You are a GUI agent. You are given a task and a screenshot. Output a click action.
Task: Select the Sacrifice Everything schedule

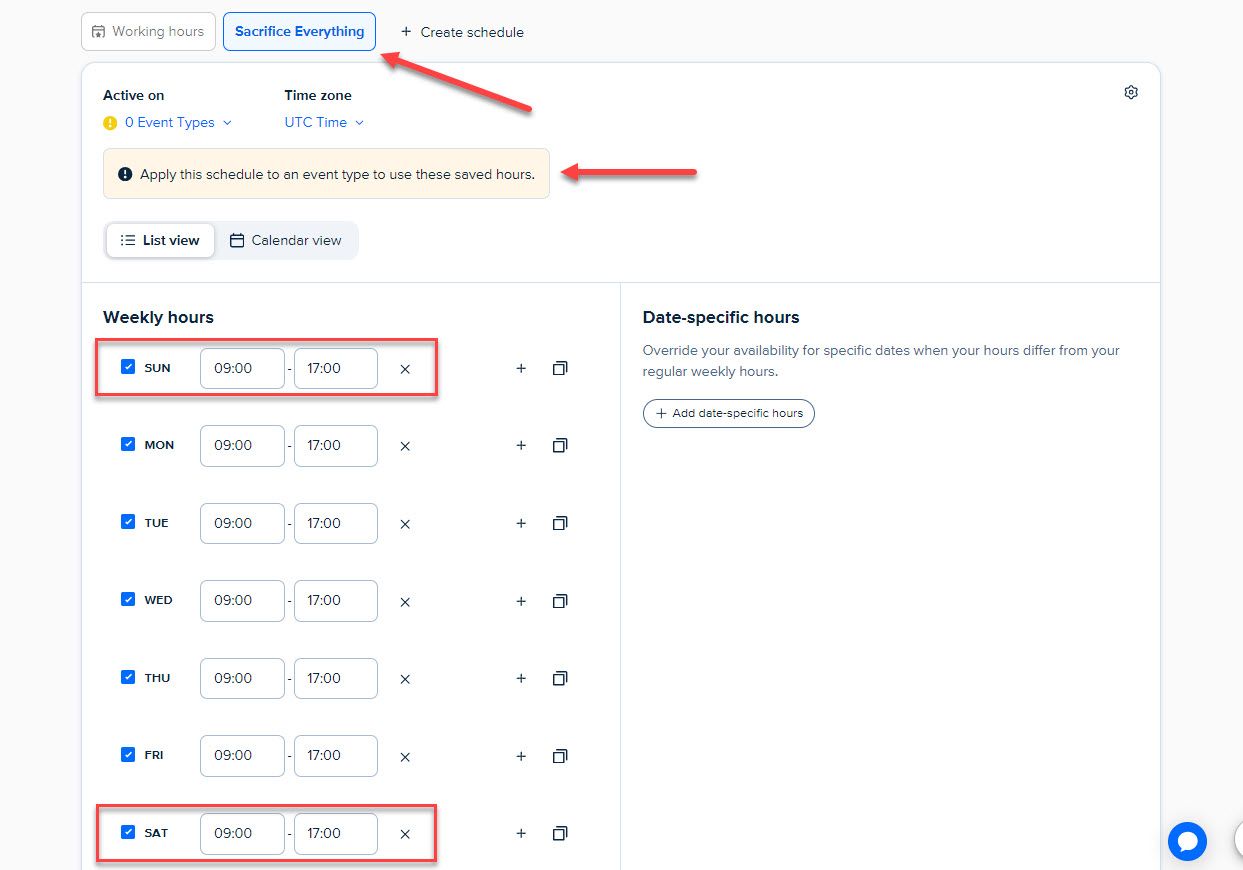pos(299,31)
